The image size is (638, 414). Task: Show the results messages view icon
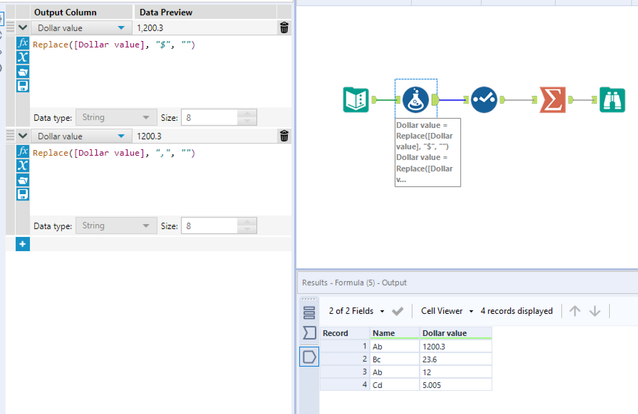coord(309,313)
